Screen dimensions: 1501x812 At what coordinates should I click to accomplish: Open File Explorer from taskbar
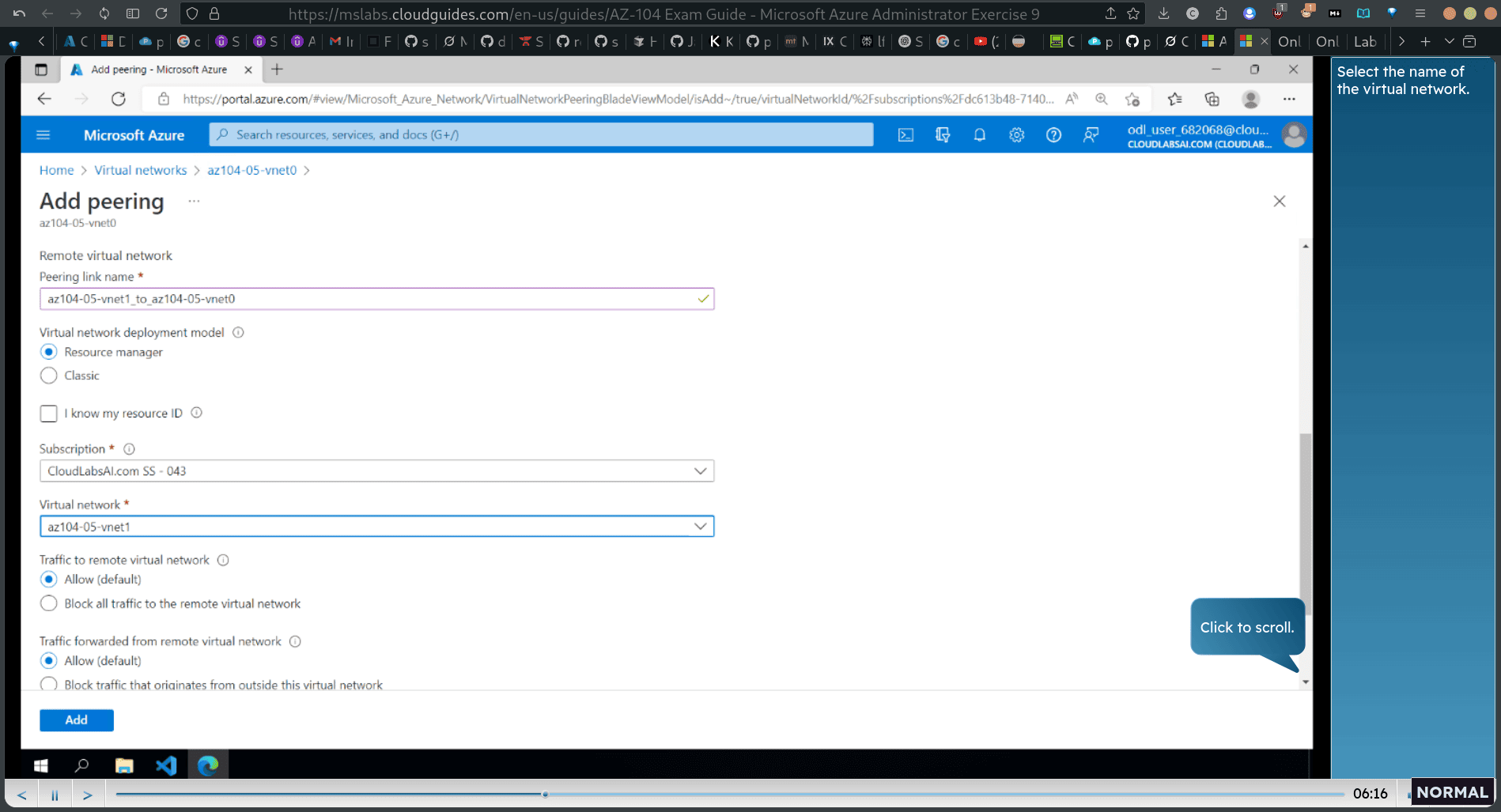(x=124, y=765)
